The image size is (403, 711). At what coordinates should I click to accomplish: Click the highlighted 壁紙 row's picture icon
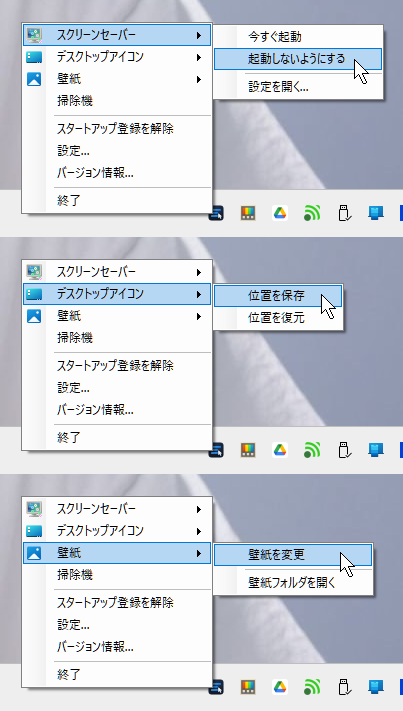point(34,553)
